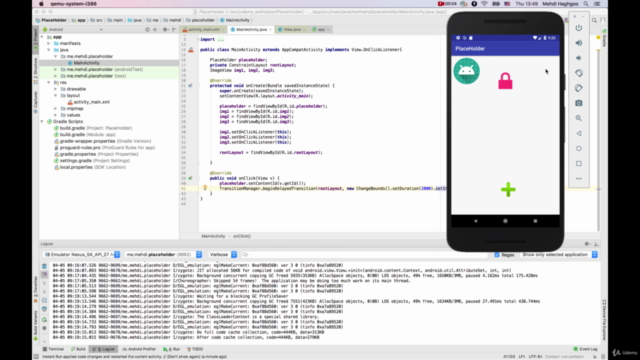Screen dimensions: 640x360
Task: Click the emulator volume up icon
Action: click(579, 43)
